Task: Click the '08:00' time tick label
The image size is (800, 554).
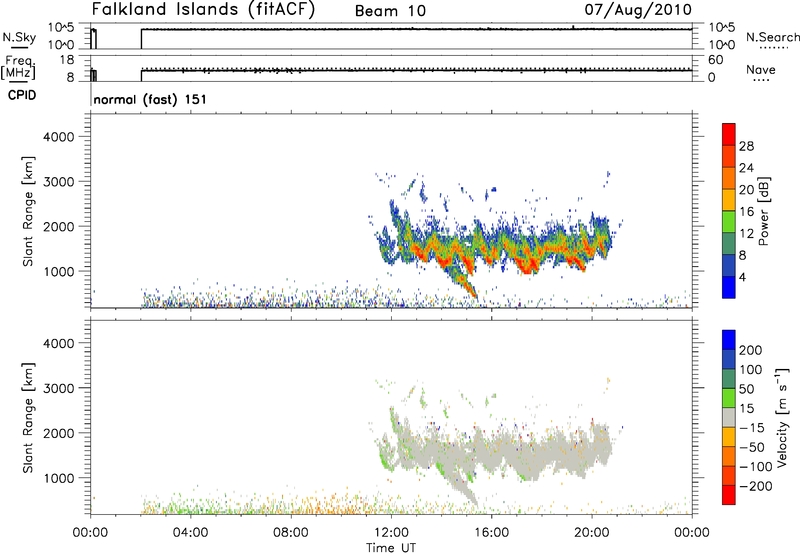Action: tap(291, 533)
